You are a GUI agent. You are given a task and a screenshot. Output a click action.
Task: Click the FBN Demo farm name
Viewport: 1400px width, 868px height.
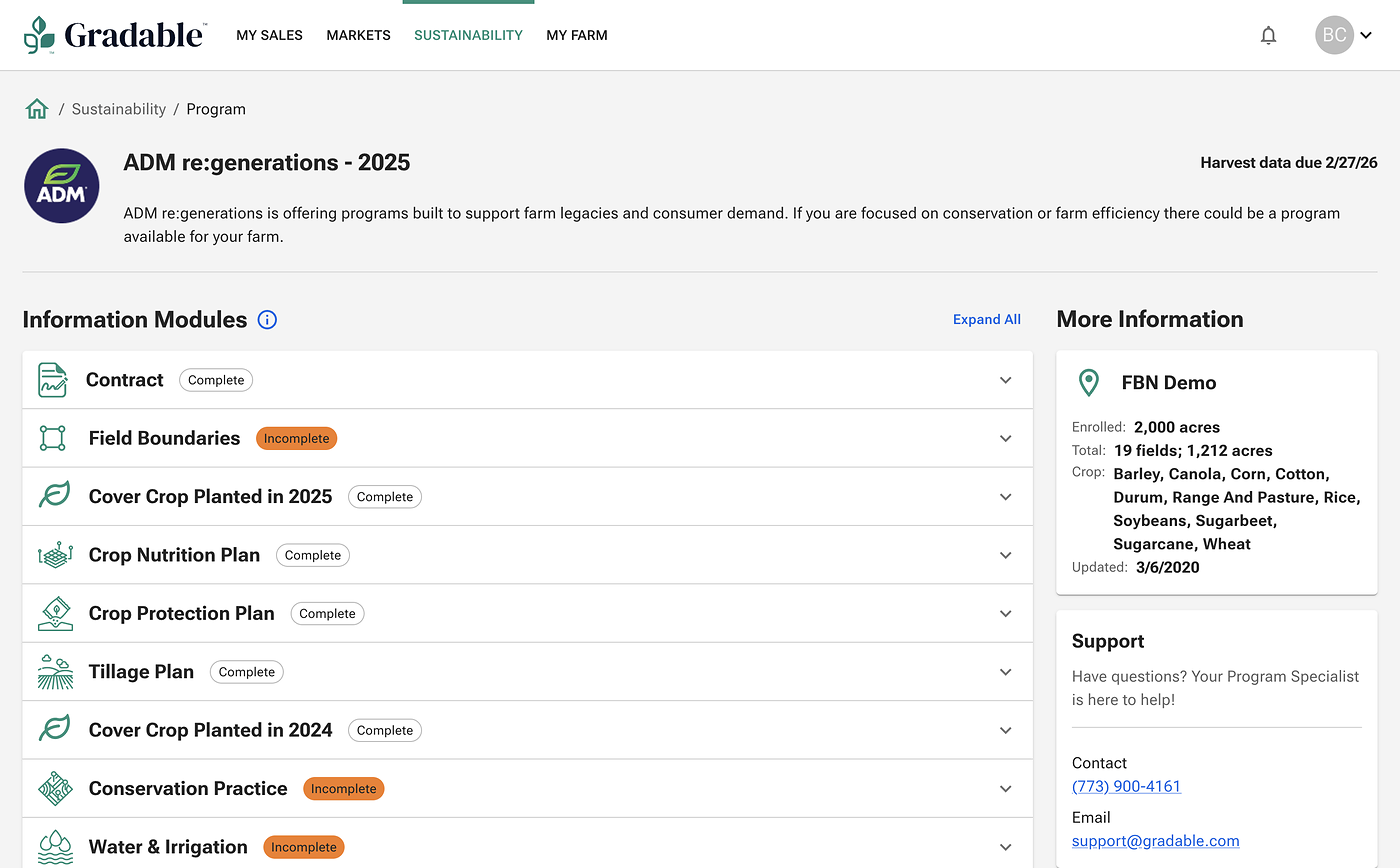1169,383
